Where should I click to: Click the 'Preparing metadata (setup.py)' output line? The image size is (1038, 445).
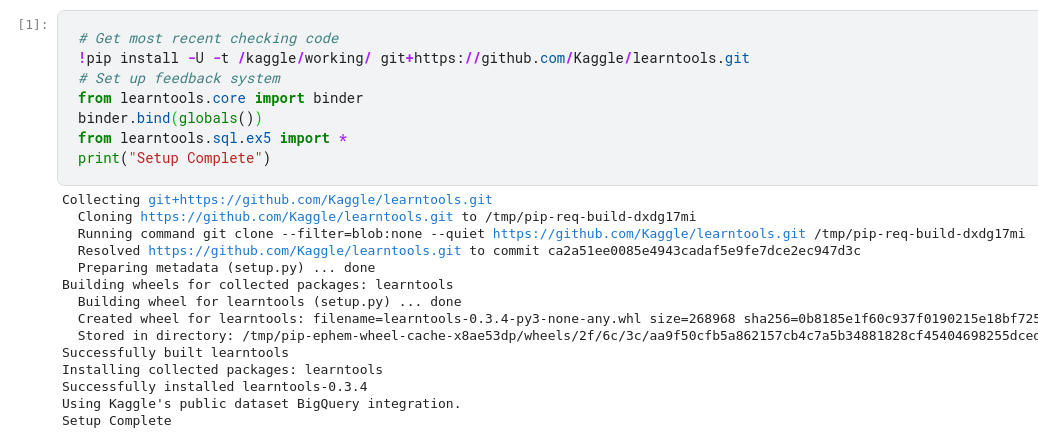point(226,268)
